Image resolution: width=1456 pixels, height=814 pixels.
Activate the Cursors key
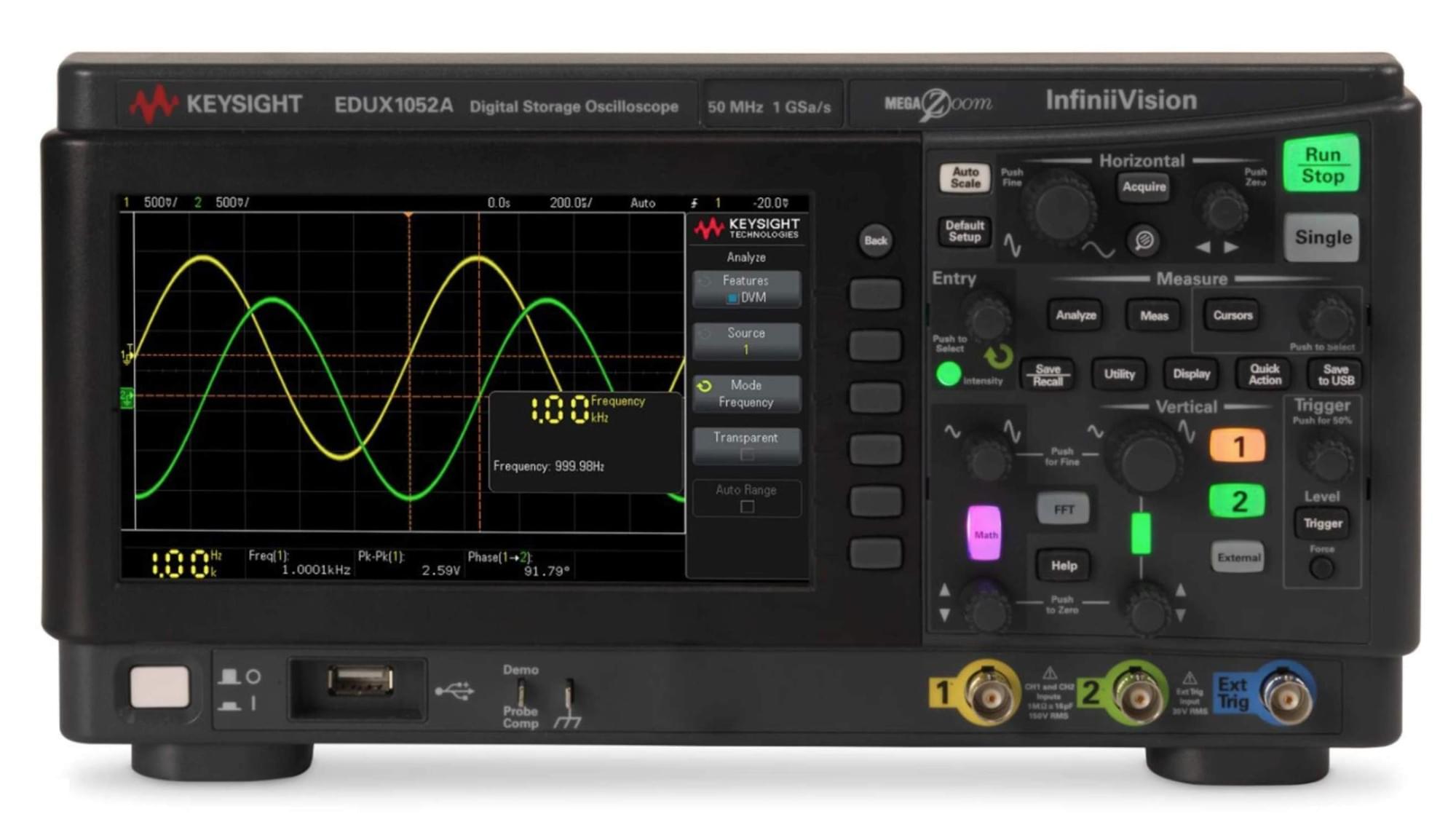pos(1232,315)
